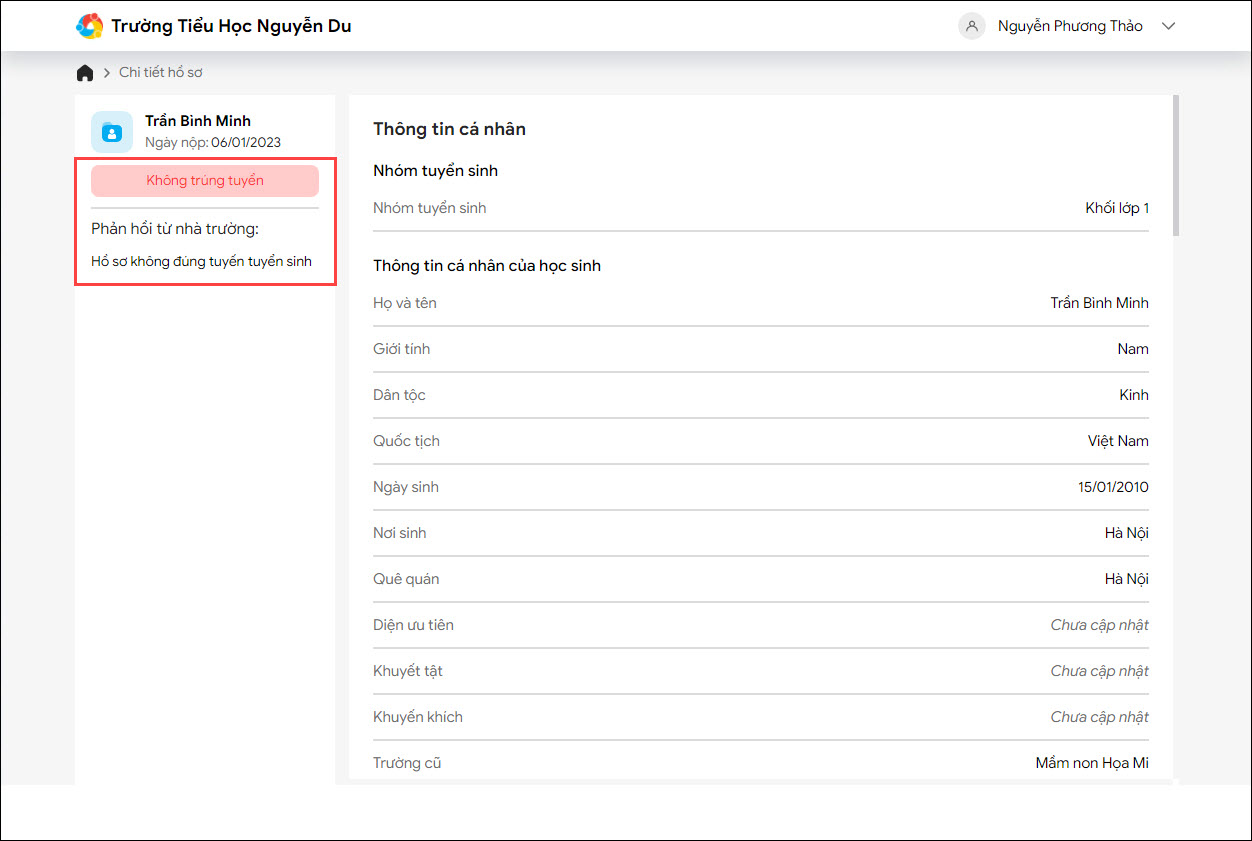Click the 'Thông tin cá nhân' heading
Image resolution: width=1252 pixels, height=841 pixels.
449,129
